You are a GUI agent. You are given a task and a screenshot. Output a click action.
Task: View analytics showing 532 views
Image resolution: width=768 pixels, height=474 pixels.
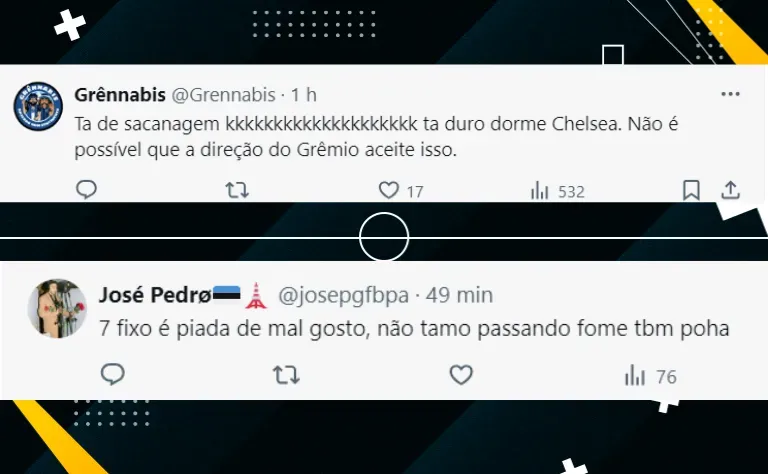[x=558, y=191]
